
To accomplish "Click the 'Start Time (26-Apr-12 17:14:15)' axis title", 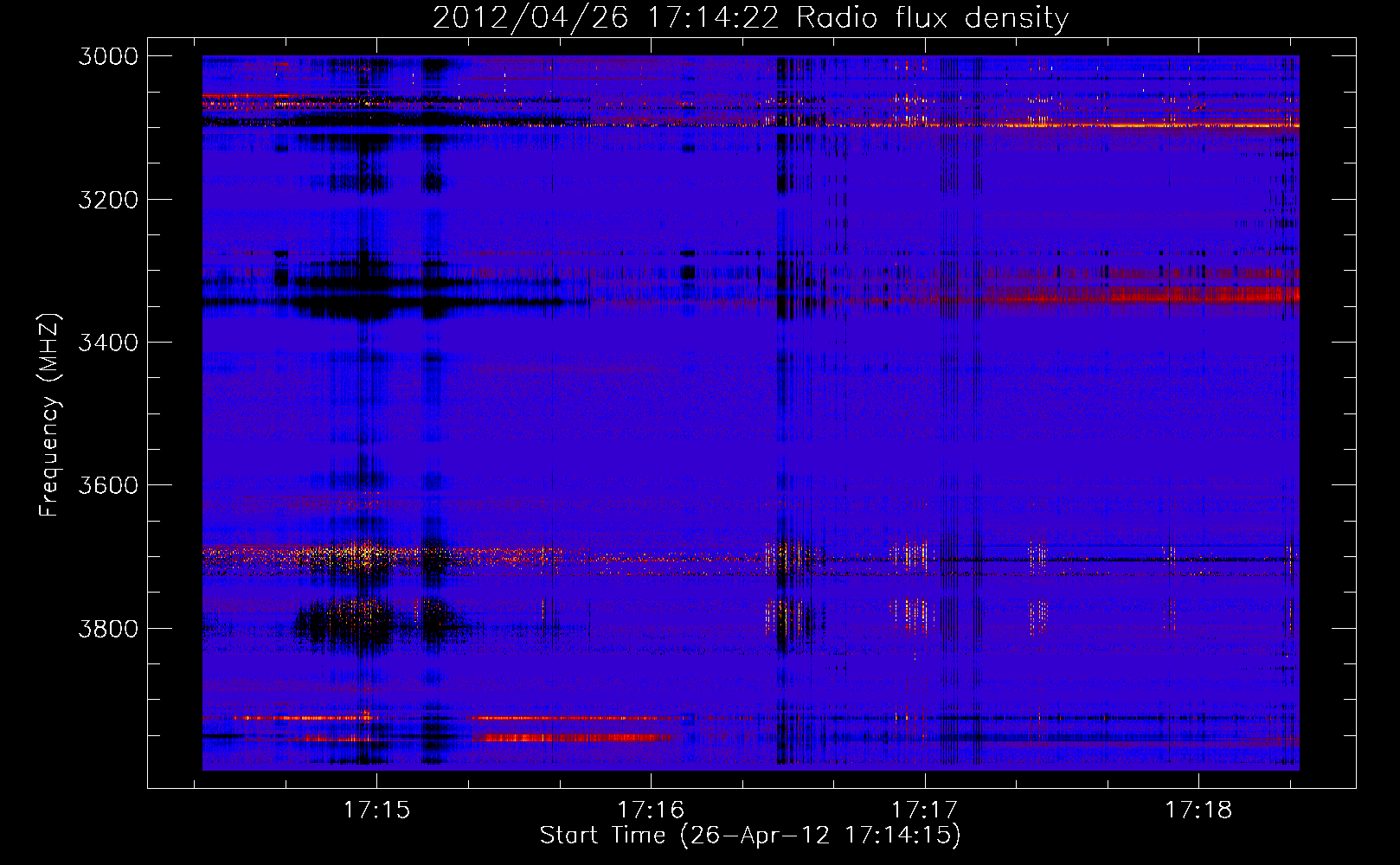I will (750, 836).
